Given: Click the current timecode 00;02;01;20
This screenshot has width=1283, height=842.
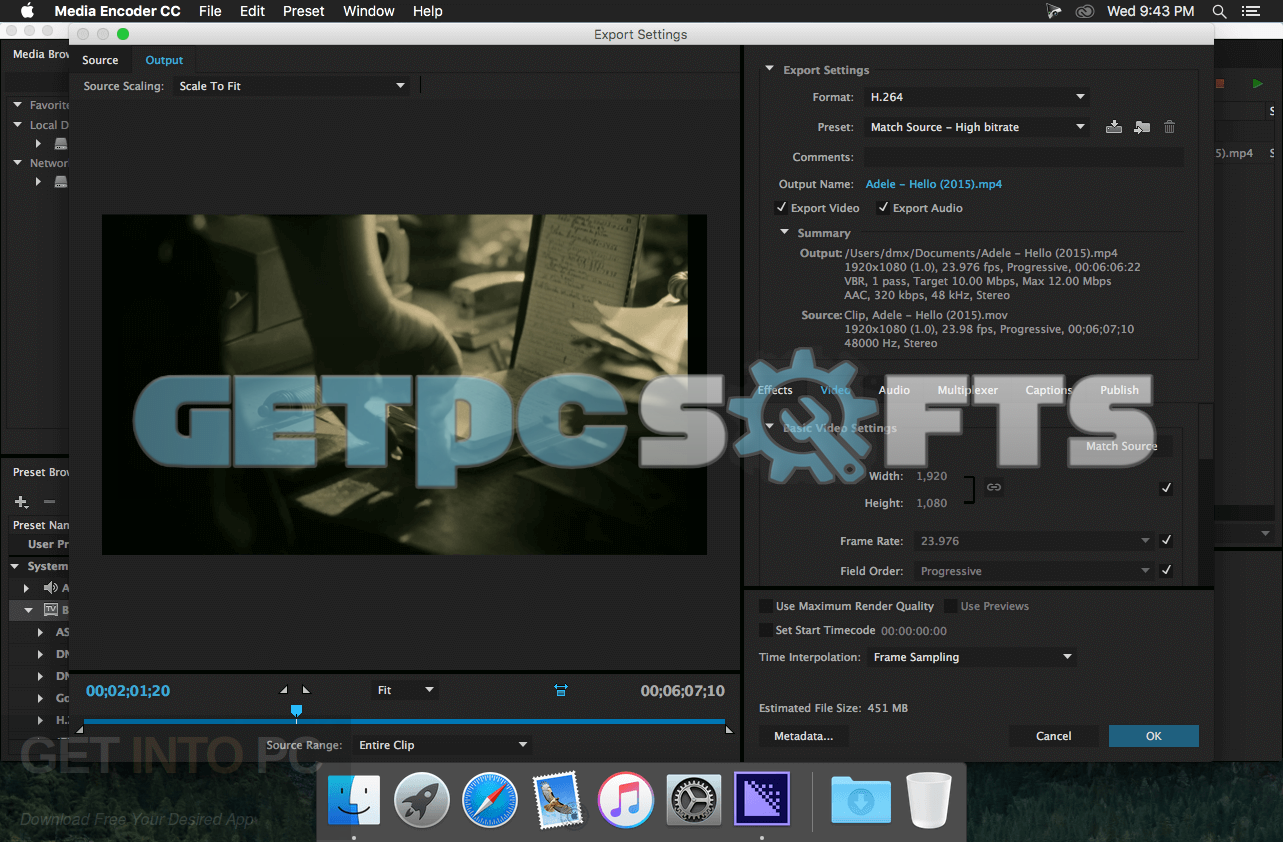Looking at the screenshot, I should (x=128, y=690).
